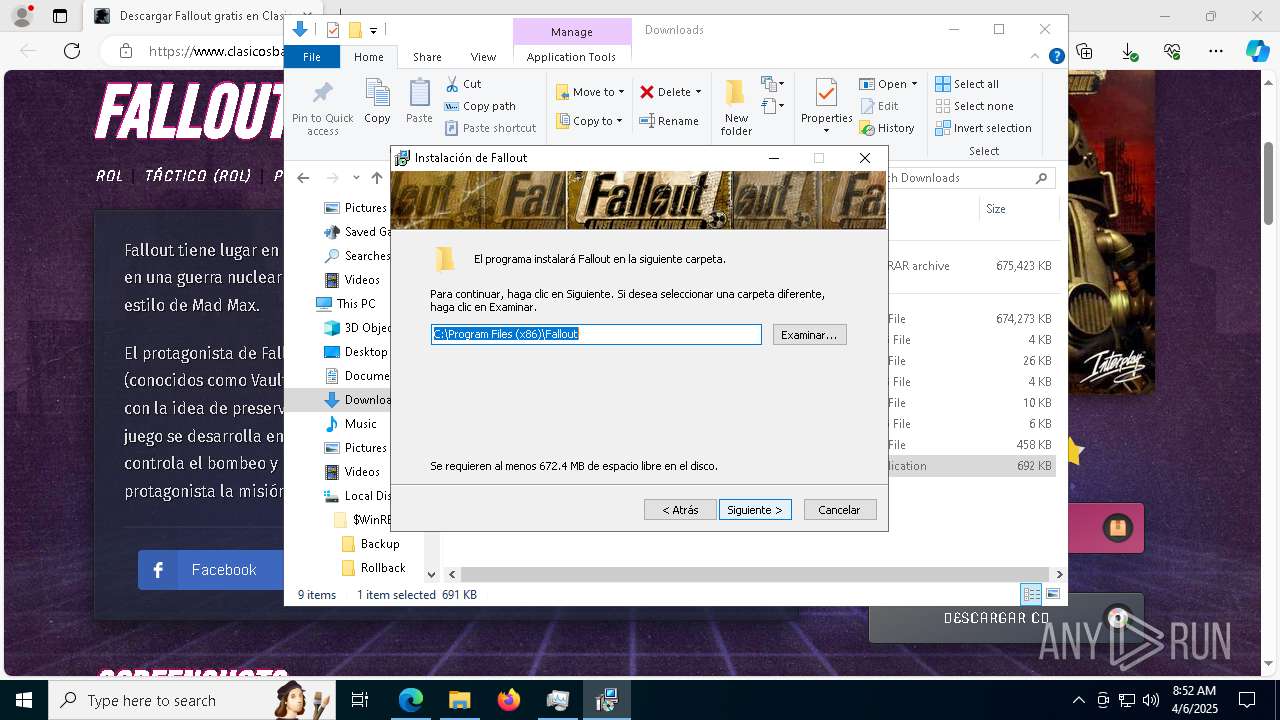
Task: Cancel the Fallout installer
Action: [x=839, y=510]
